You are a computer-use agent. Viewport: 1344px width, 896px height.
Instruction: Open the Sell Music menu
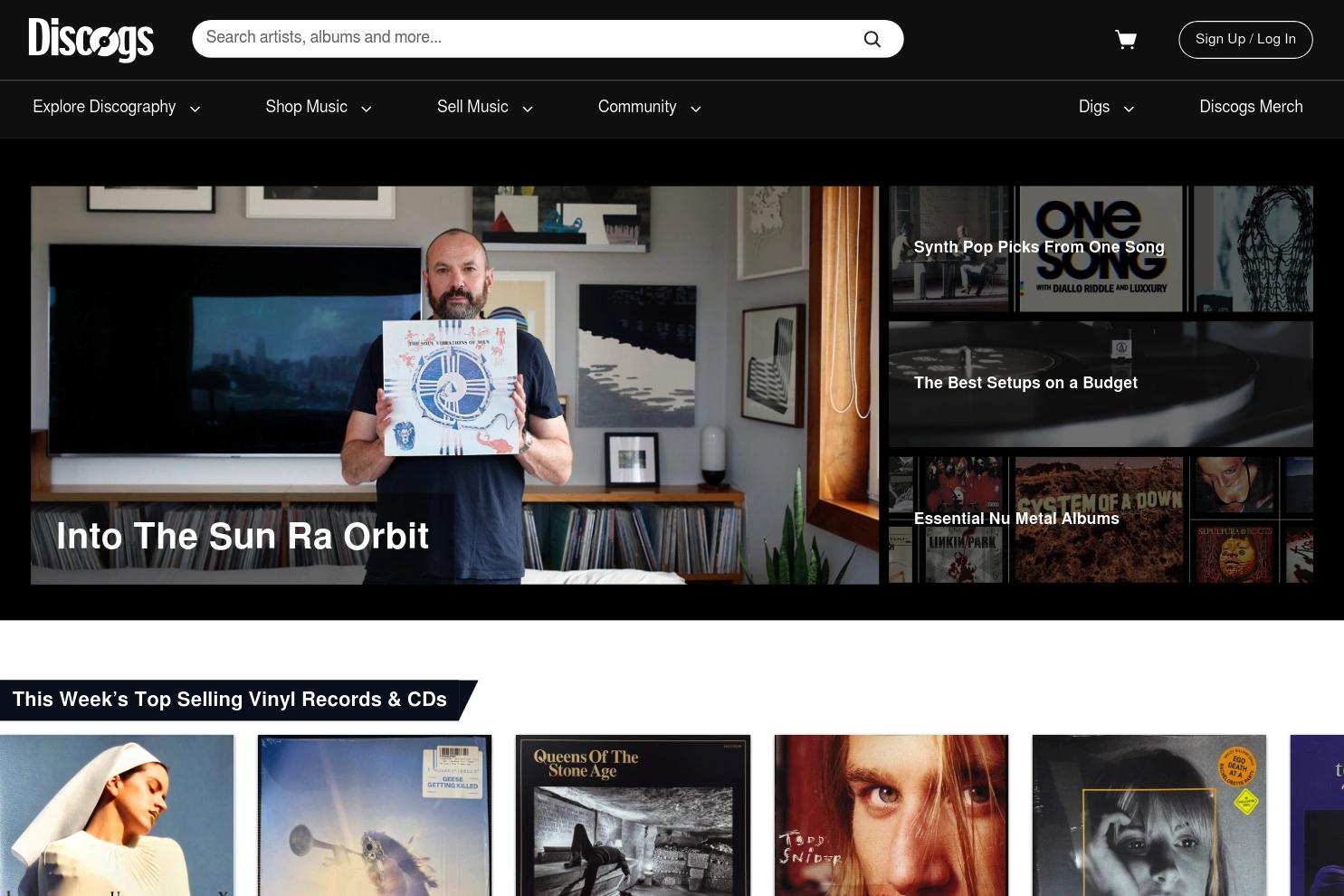click(485, 107)
